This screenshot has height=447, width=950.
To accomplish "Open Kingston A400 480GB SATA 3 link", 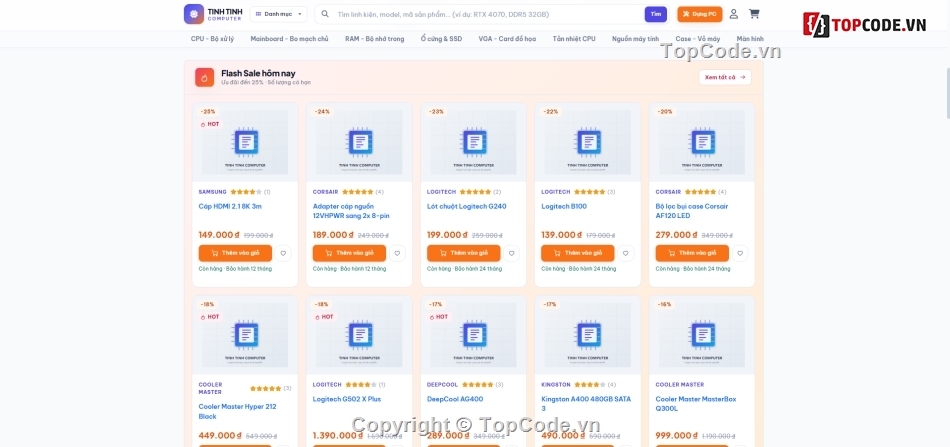I will click(x=586, y=403).
